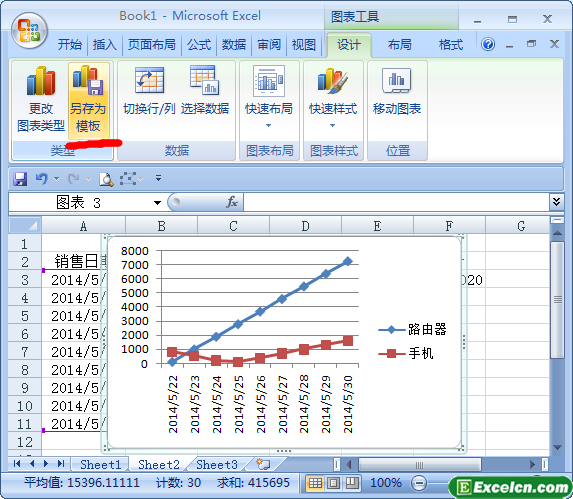Select column B header
This screenshot has width=573, height=499.
click(x=162, y=226)
